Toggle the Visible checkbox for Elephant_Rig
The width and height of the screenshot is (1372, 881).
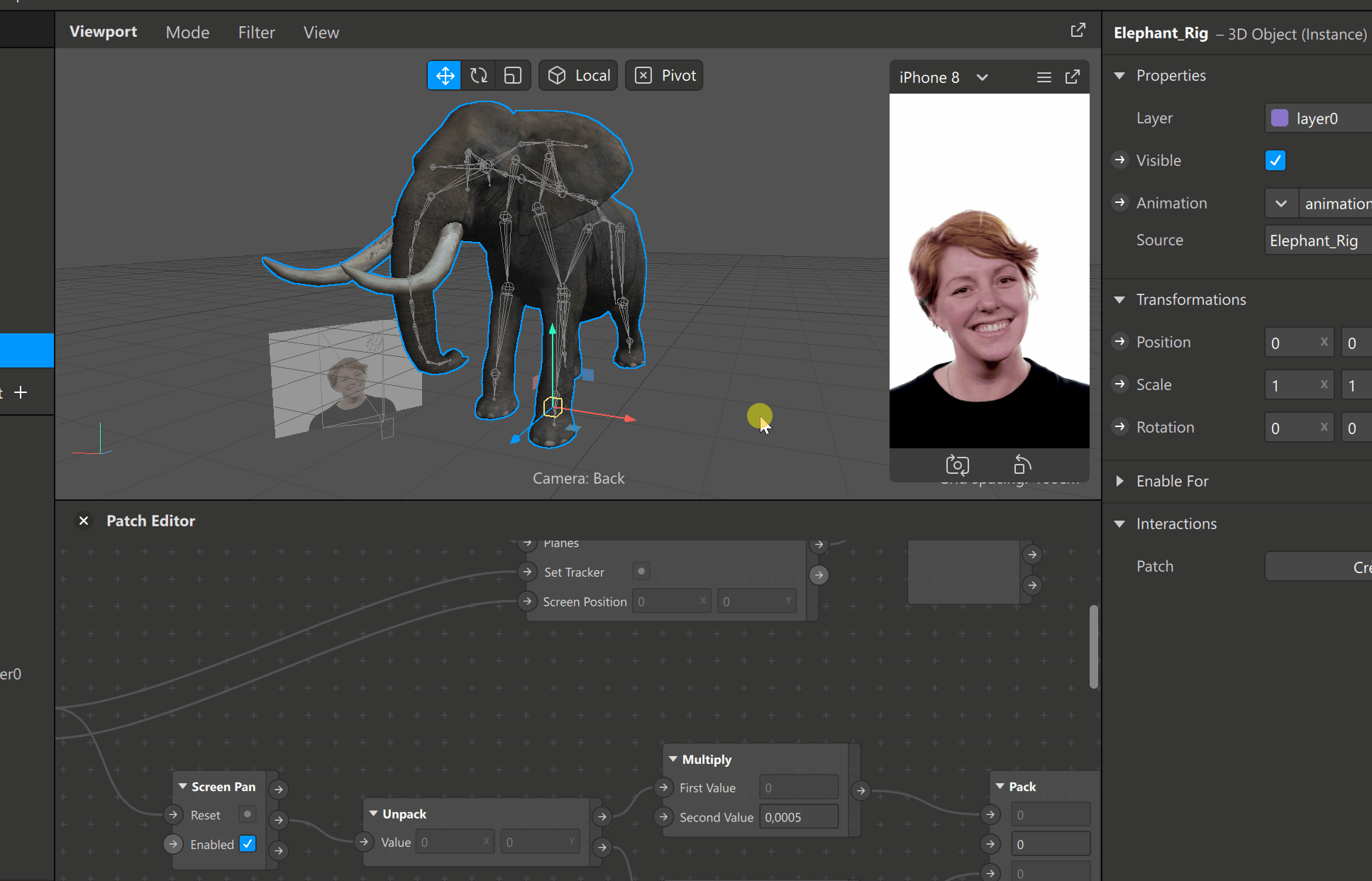point(1276,160)
